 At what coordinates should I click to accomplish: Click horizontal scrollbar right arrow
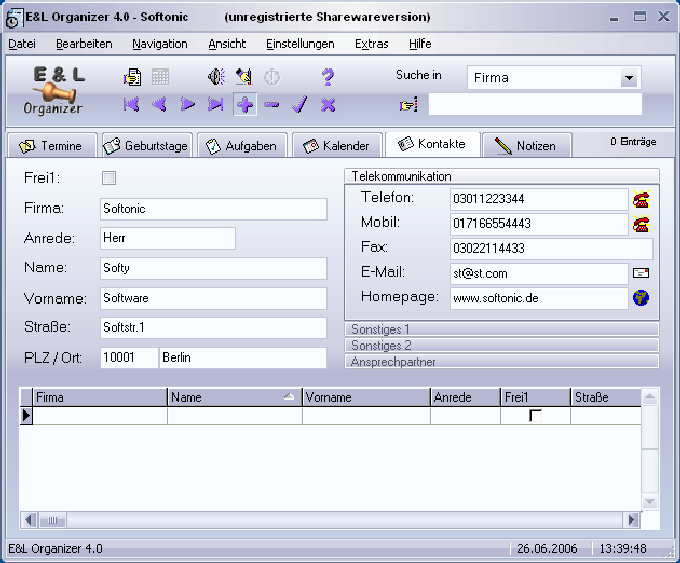(x=633, y=520)
